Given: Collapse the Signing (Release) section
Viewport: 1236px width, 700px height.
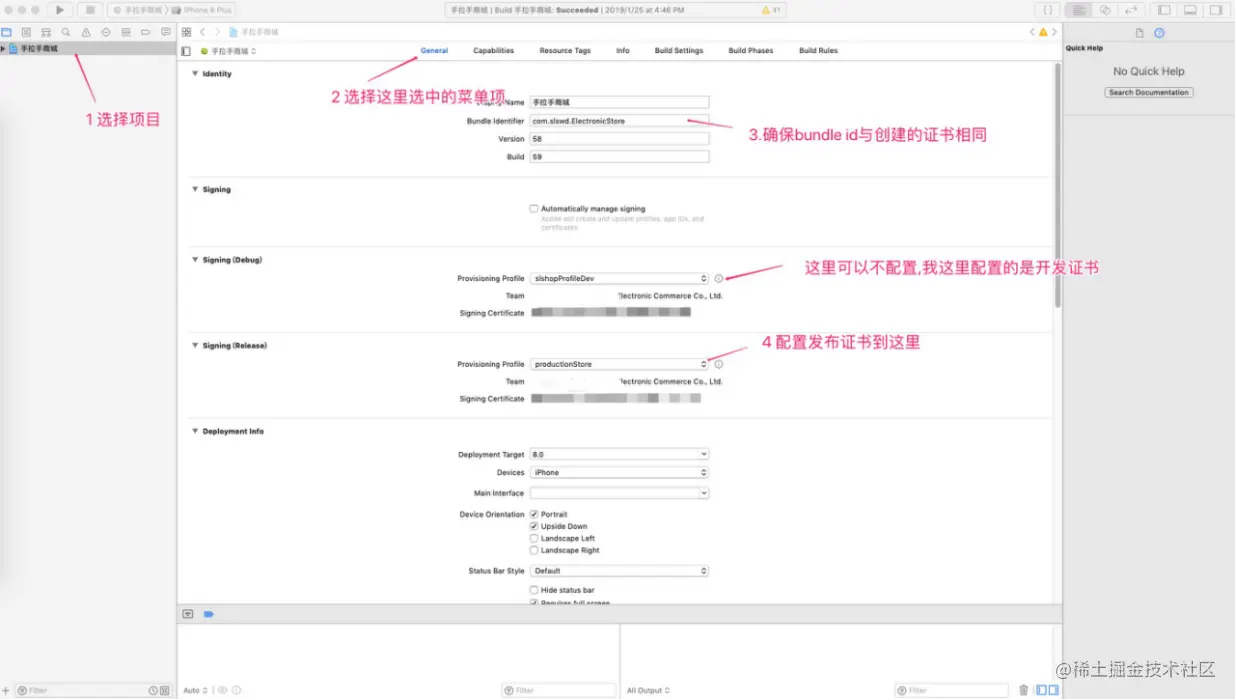Looking at the screenshot, I should [194, 346].
